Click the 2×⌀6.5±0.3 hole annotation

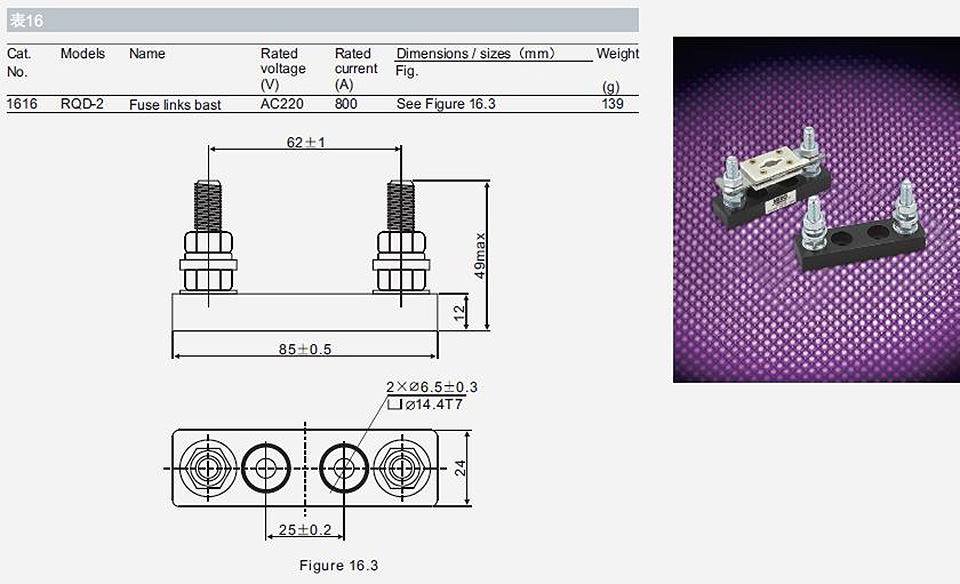coord(432,387)
